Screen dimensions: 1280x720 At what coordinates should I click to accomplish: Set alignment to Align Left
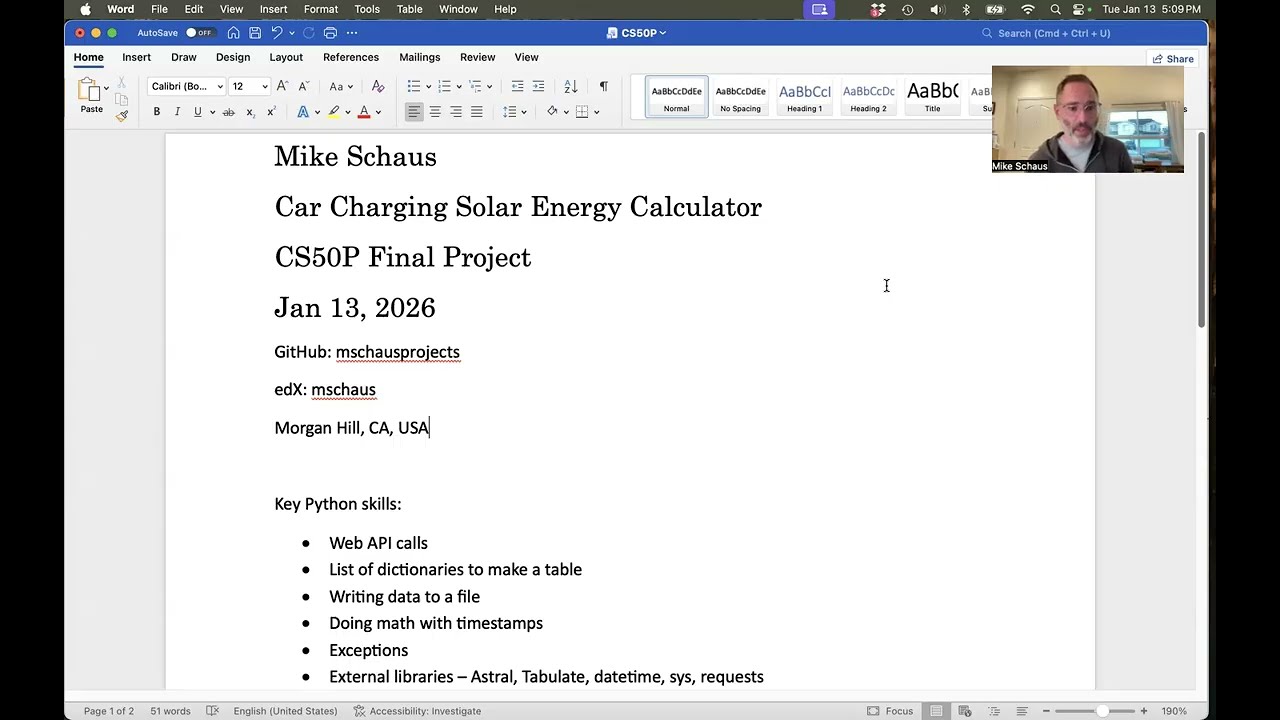click(414, 112)
